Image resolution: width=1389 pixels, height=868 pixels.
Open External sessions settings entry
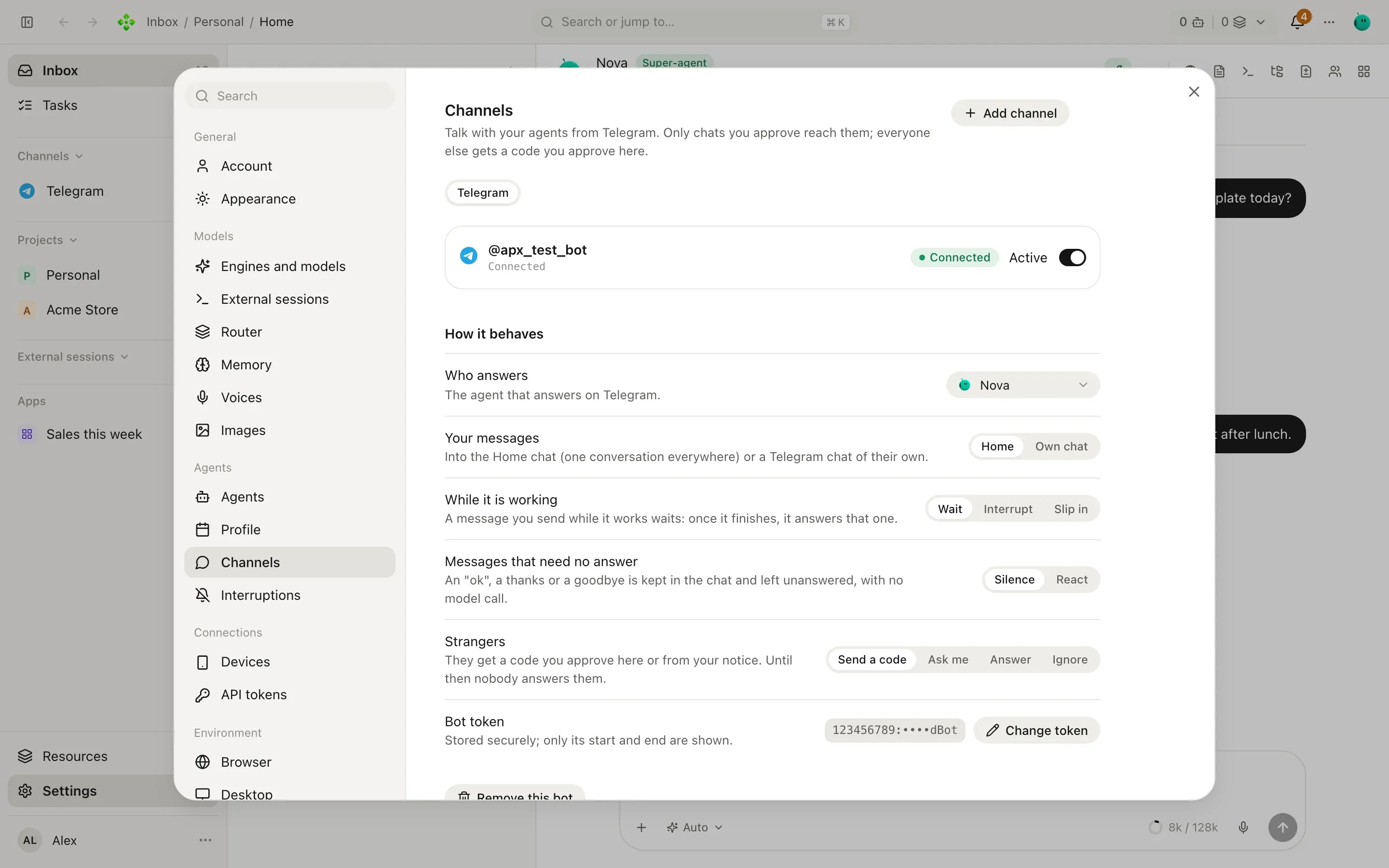point(290,299)
